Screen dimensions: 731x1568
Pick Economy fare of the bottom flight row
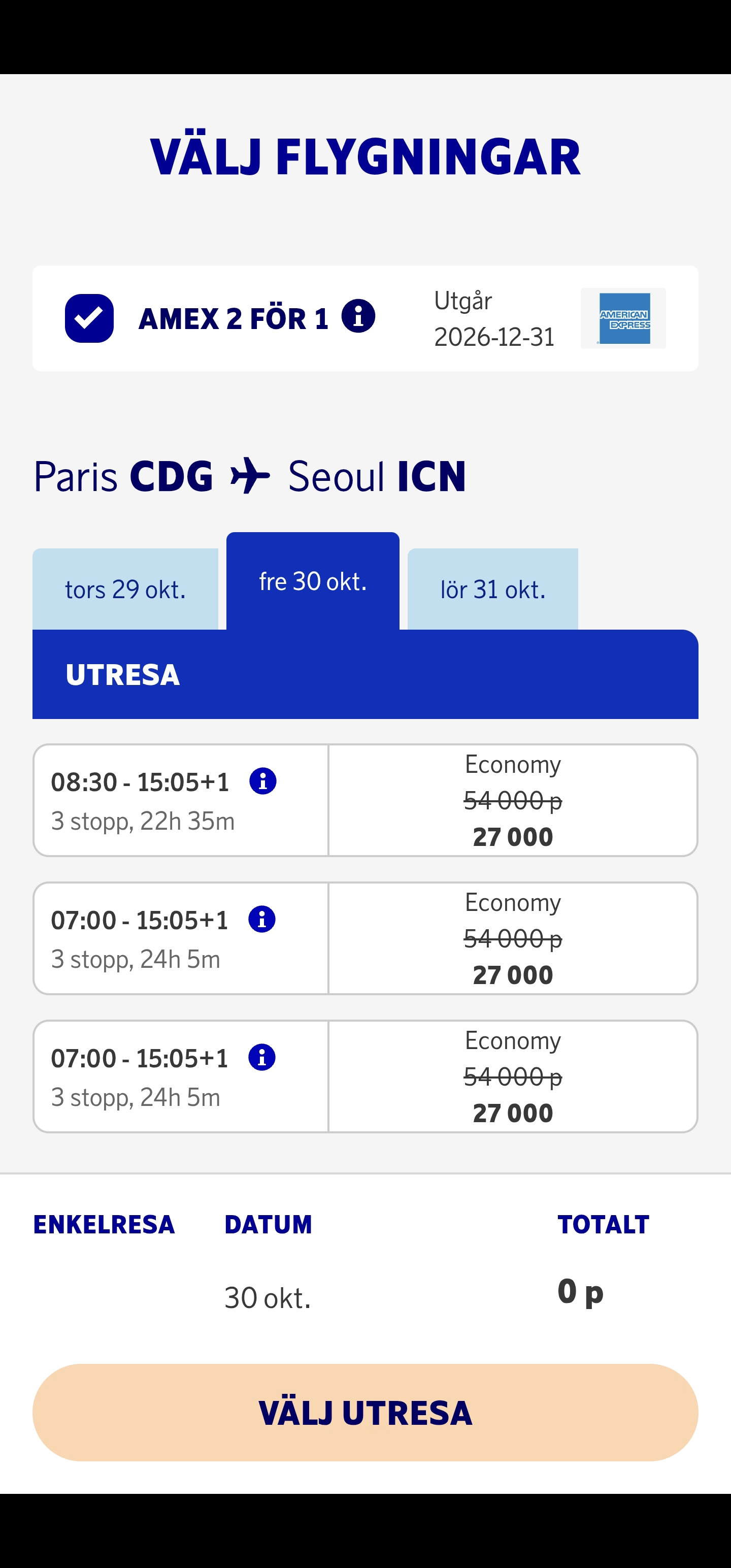pyautogui.click(x=513, y=1077)
